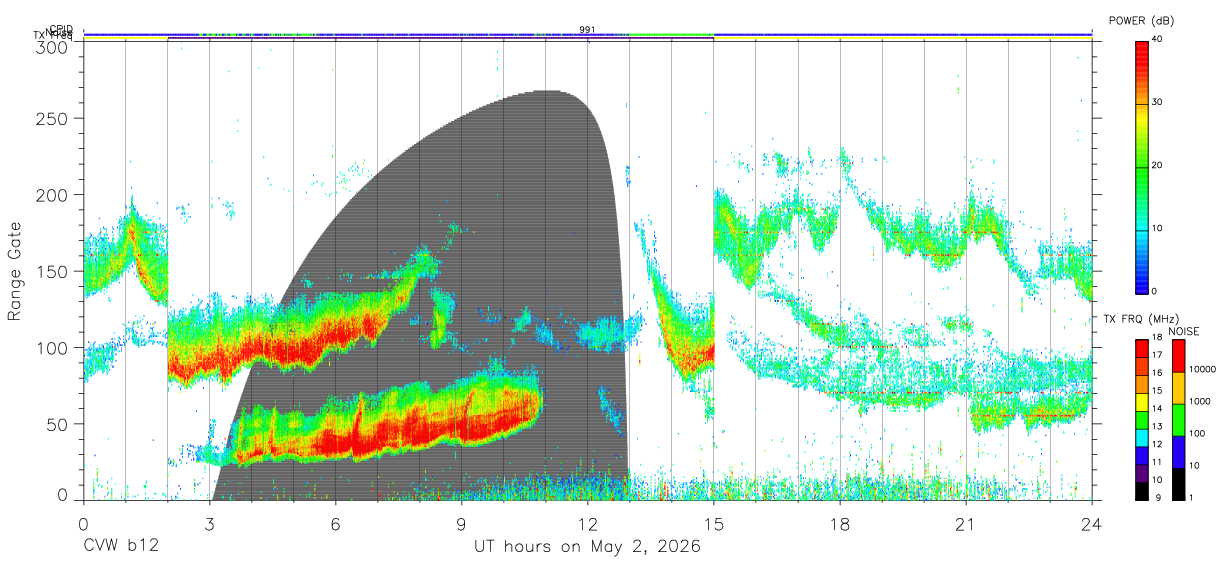Click the 18 label on the TX FRQ scale
Screen dimensions: 1228x567
1156,338
